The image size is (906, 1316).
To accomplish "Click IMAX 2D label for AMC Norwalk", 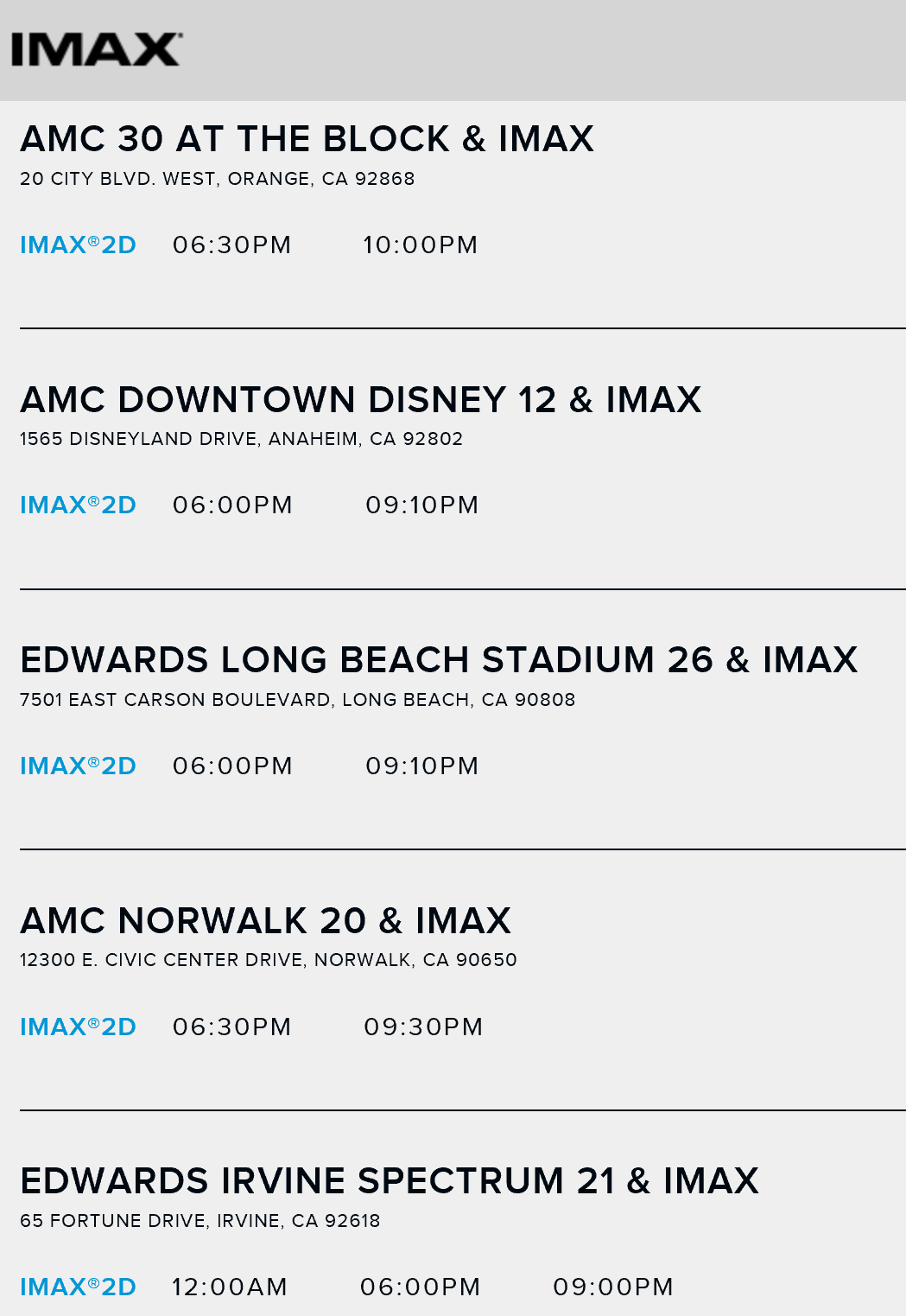I will pos(79,1027).
